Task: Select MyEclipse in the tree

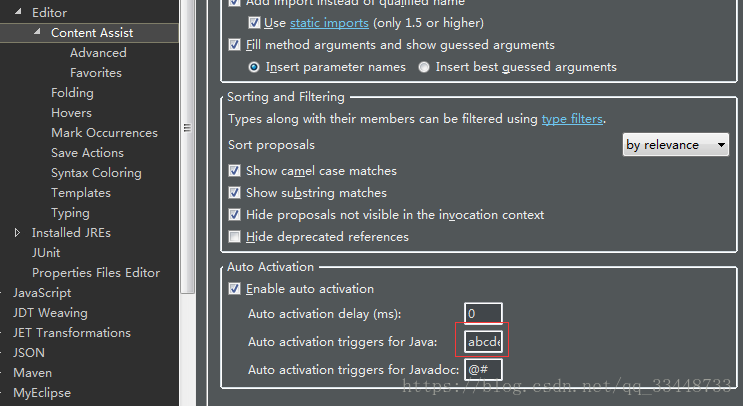Action: pos(42,393)
